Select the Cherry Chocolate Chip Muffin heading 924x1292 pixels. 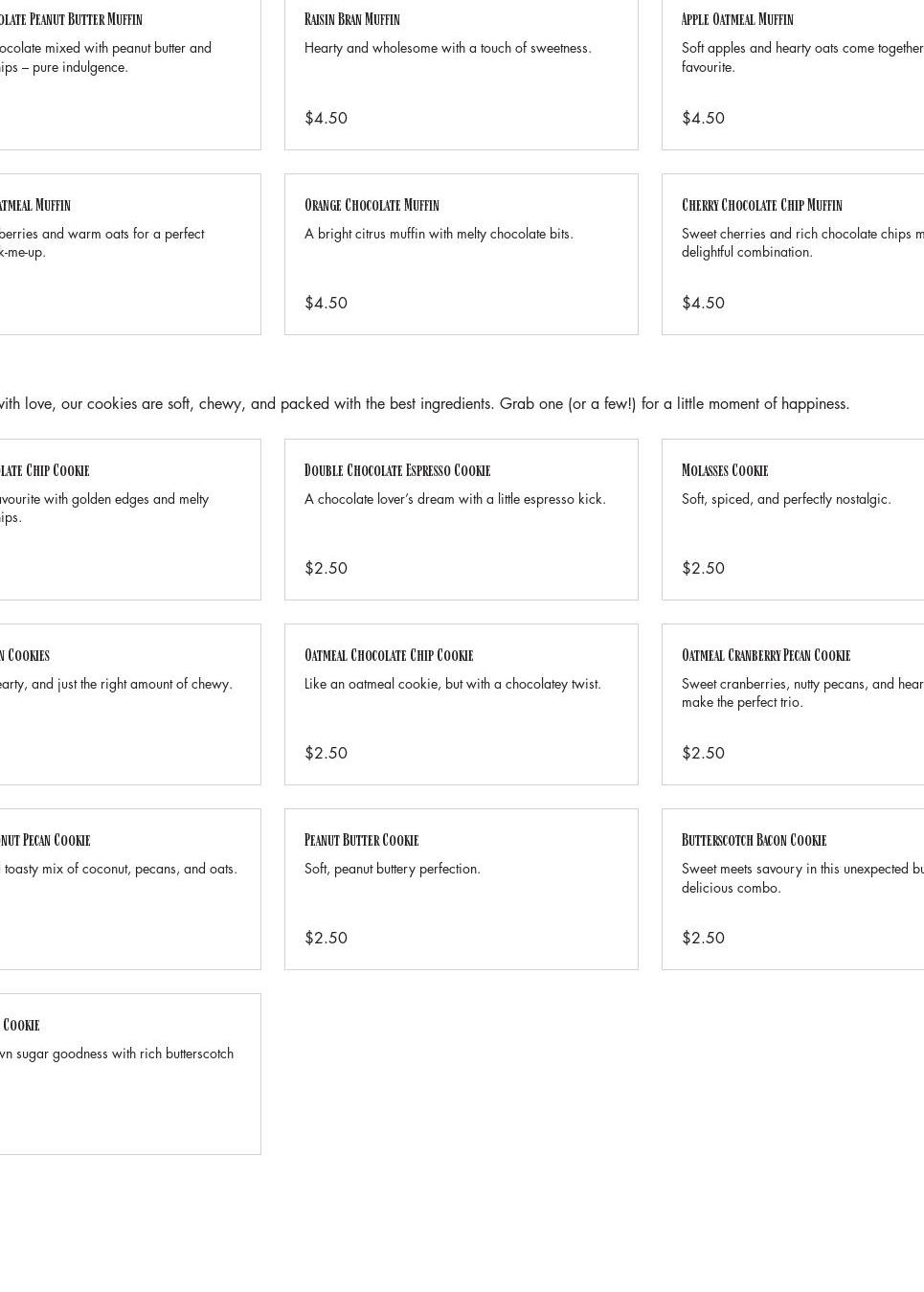coord(762,205)
